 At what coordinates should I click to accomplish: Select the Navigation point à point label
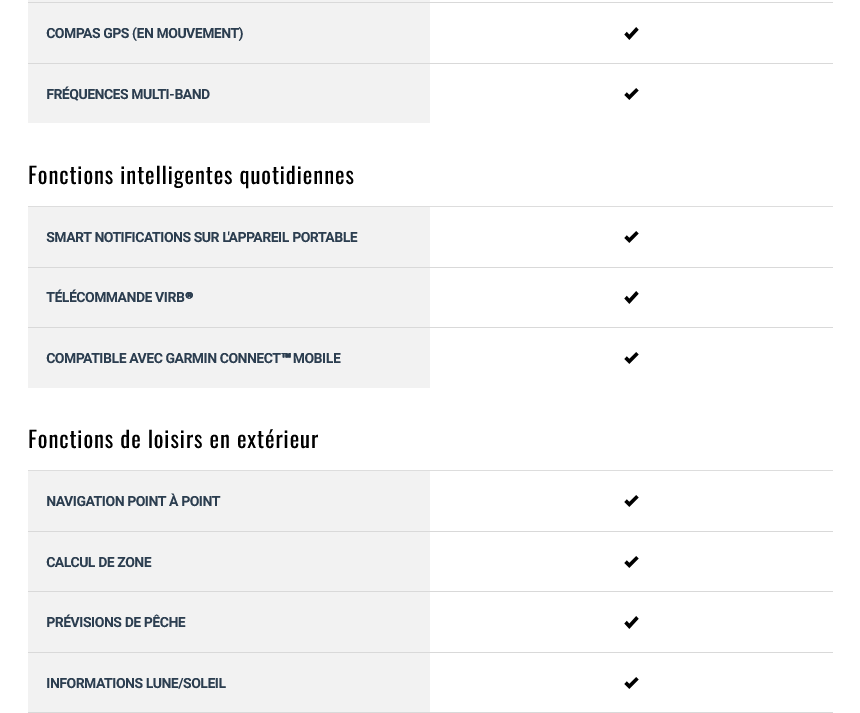click(x=133, y=501)
